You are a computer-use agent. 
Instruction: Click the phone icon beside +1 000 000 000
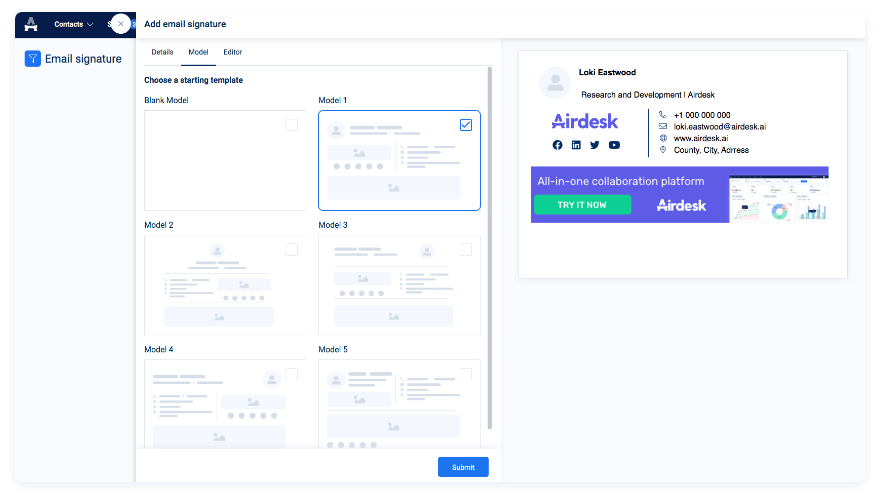tap(663, 115)
